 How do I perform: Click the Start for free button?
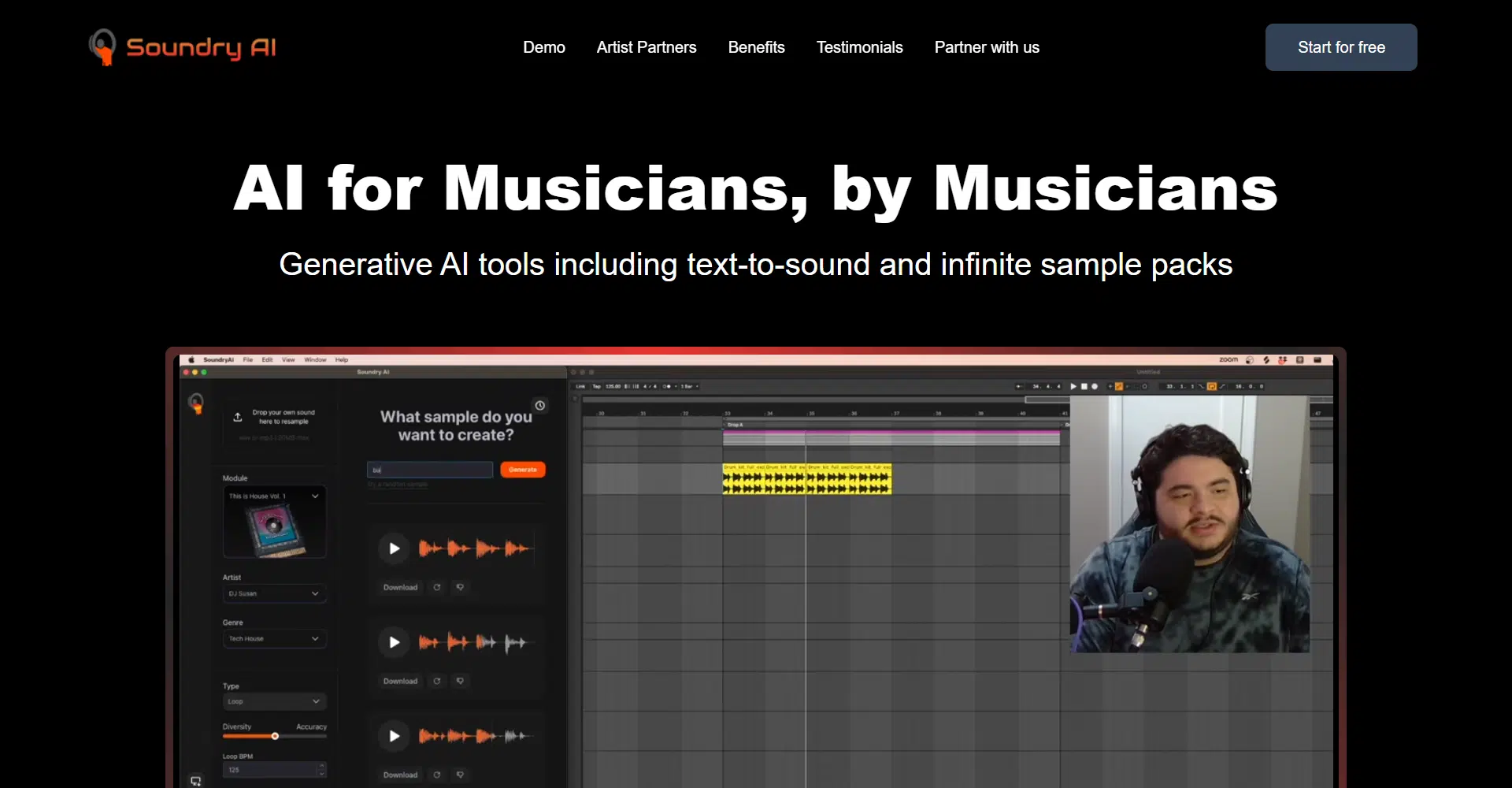pyautogui.click(x=1340, y=47)
